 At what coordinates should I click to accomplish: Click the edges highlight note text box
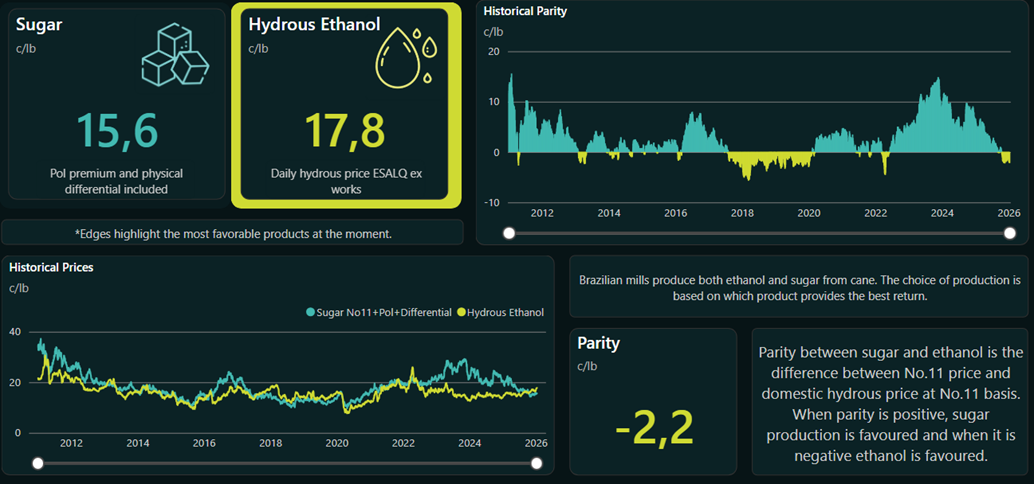click(233, 233)
